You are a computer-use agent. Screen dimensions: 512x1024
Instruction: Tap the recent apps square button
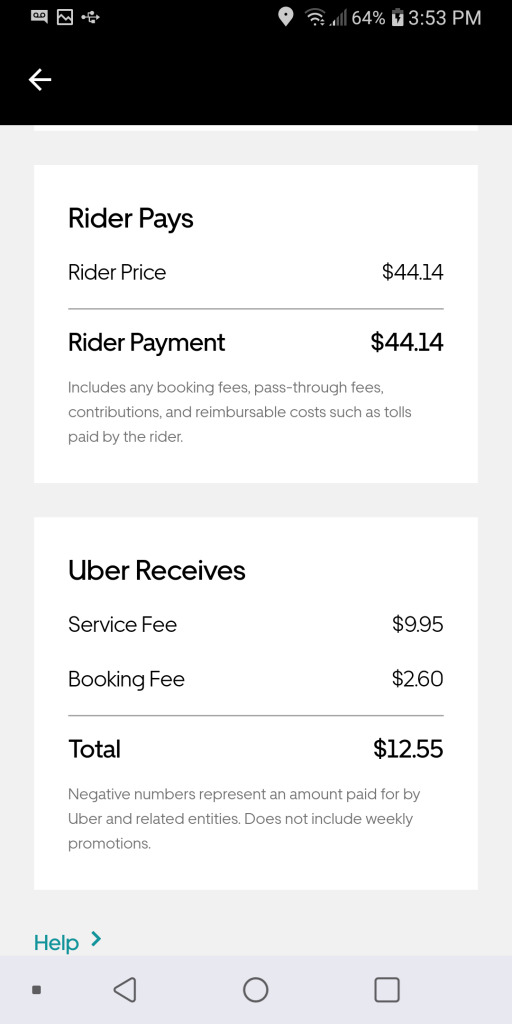pyautogui.click(x=387, y=989)
